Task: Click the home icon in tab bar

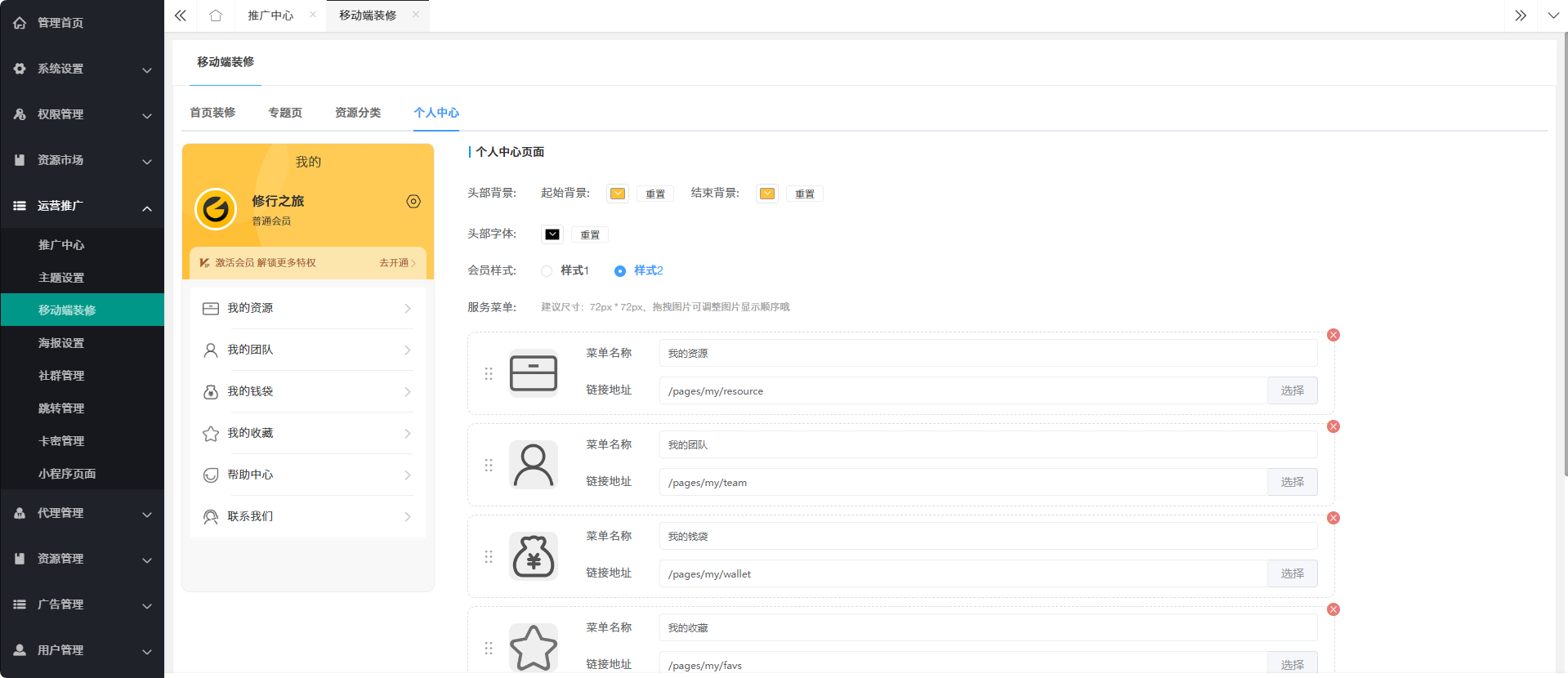Action: click(216, 16)
